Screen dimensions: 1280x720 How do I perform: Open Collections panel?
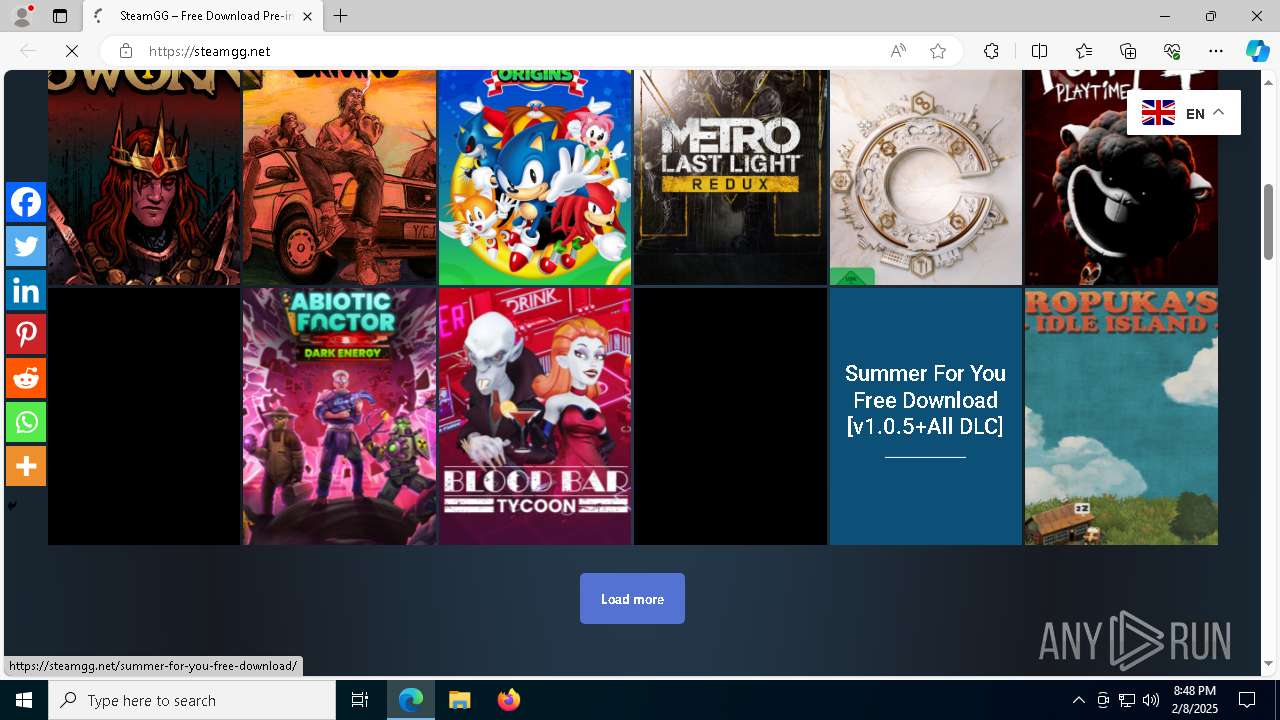point(1128,51)
